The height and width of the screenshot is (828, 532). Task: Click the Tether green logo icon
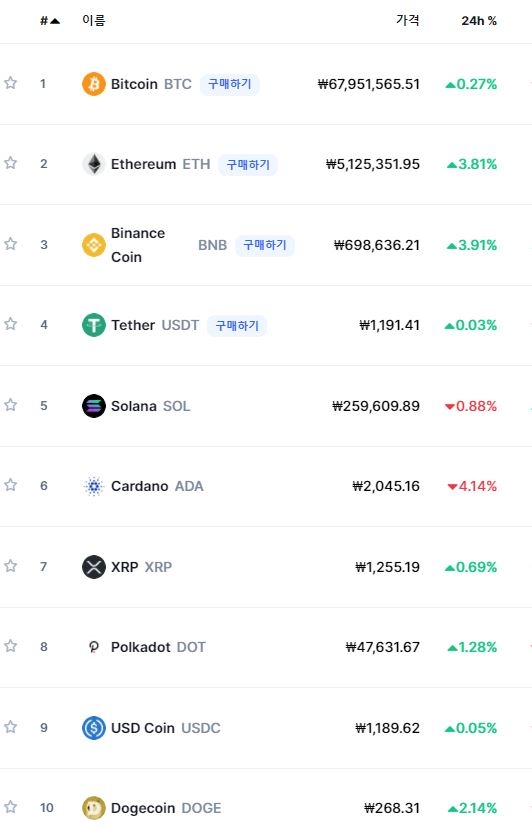(94, 325)
